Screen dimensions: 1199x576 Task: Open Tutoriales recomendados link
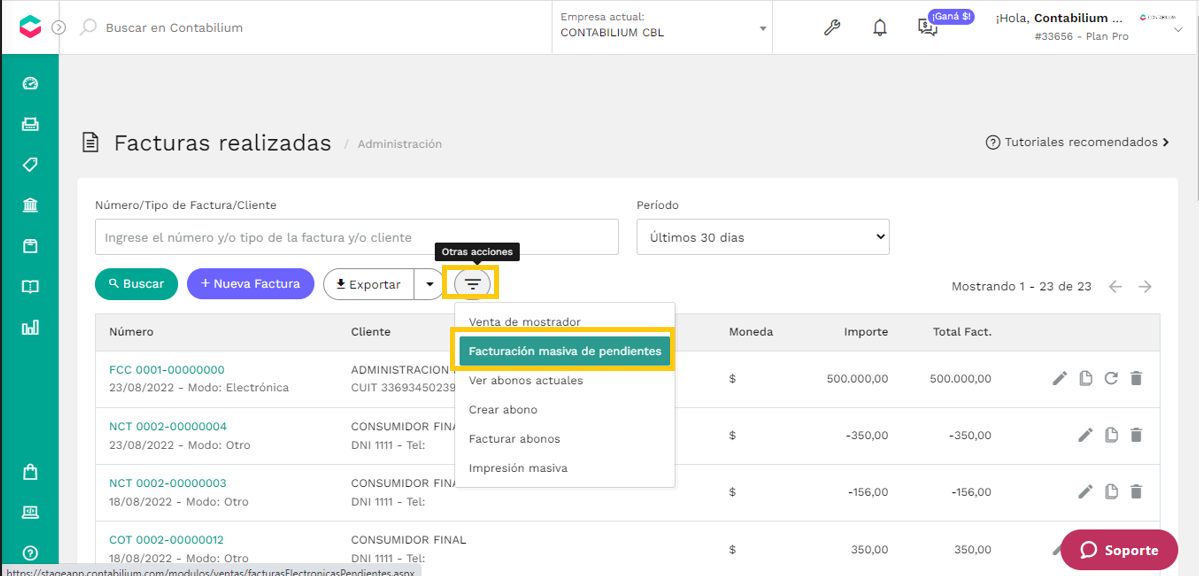click(x=1078, y=142)
